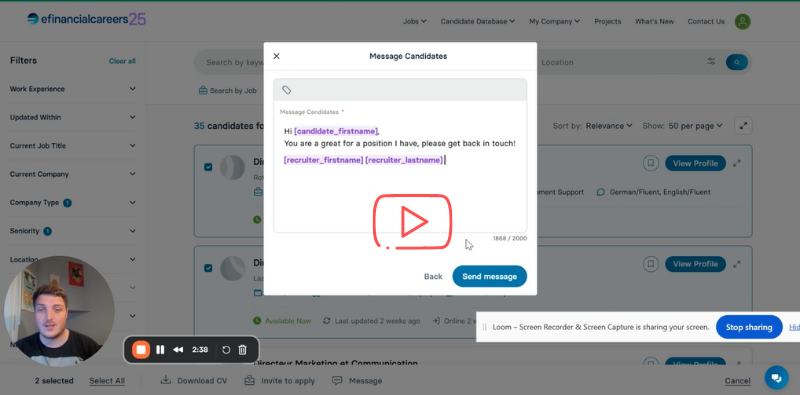View Profile of second candidate
The width and height of the screenshot is (800, 395).
click(x=695, y=264)
